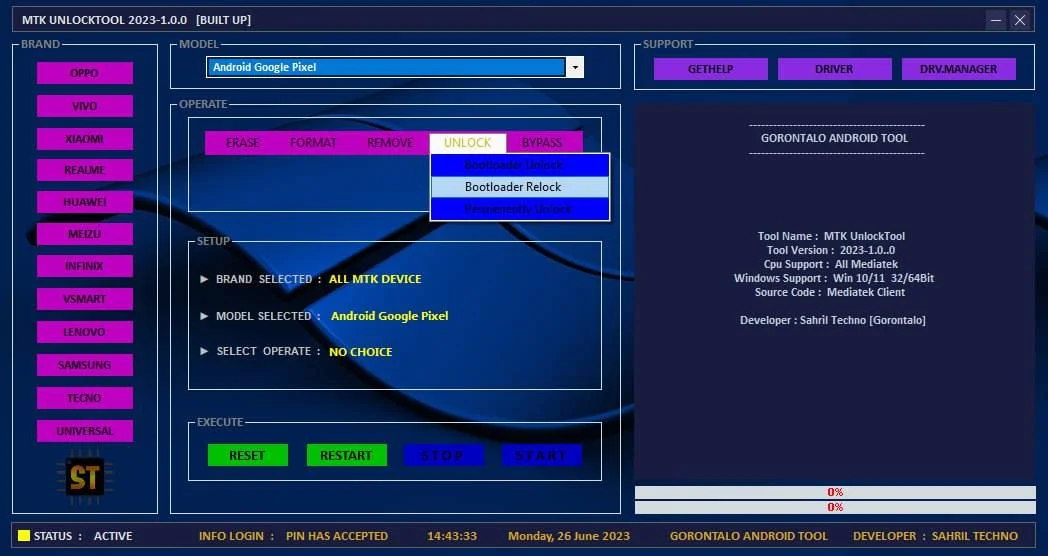1048x556 pixels.
Task: Click the lower 0% progress bar
Action: (x=835, y=507)
